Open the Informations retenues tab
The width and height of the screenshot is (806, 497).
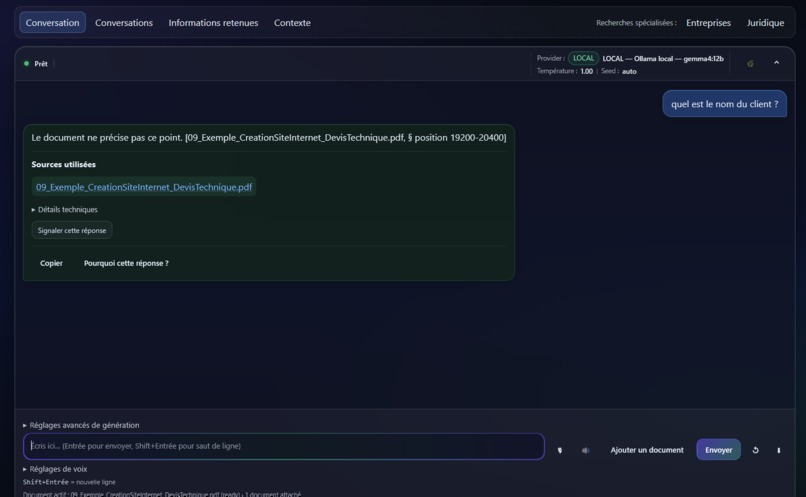tap(213, 23)
